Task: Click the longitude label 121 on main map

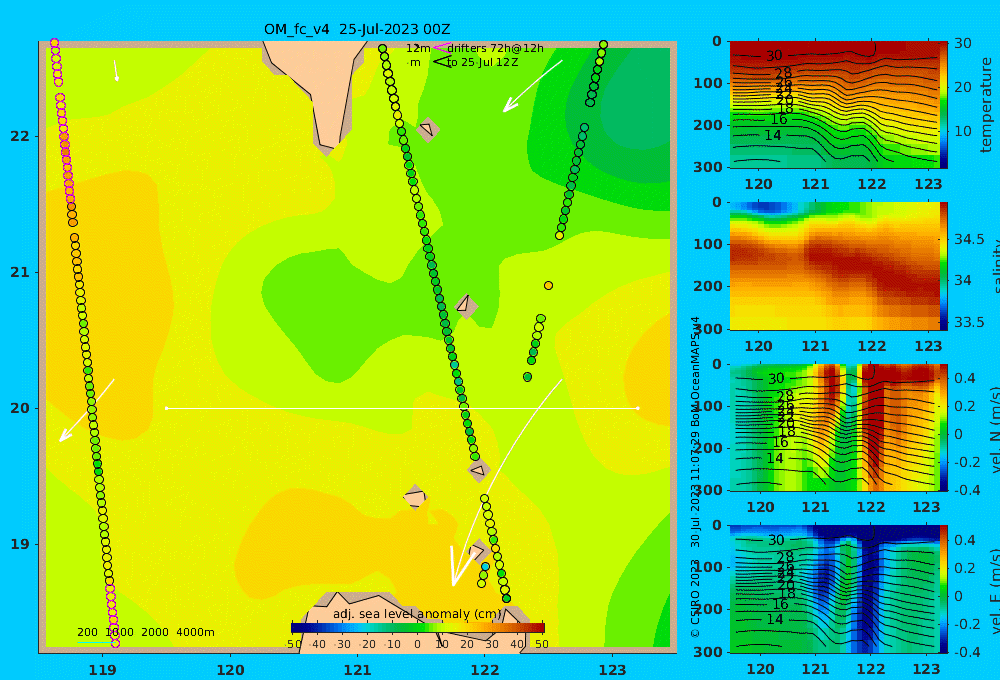Action: pos(358,670)
